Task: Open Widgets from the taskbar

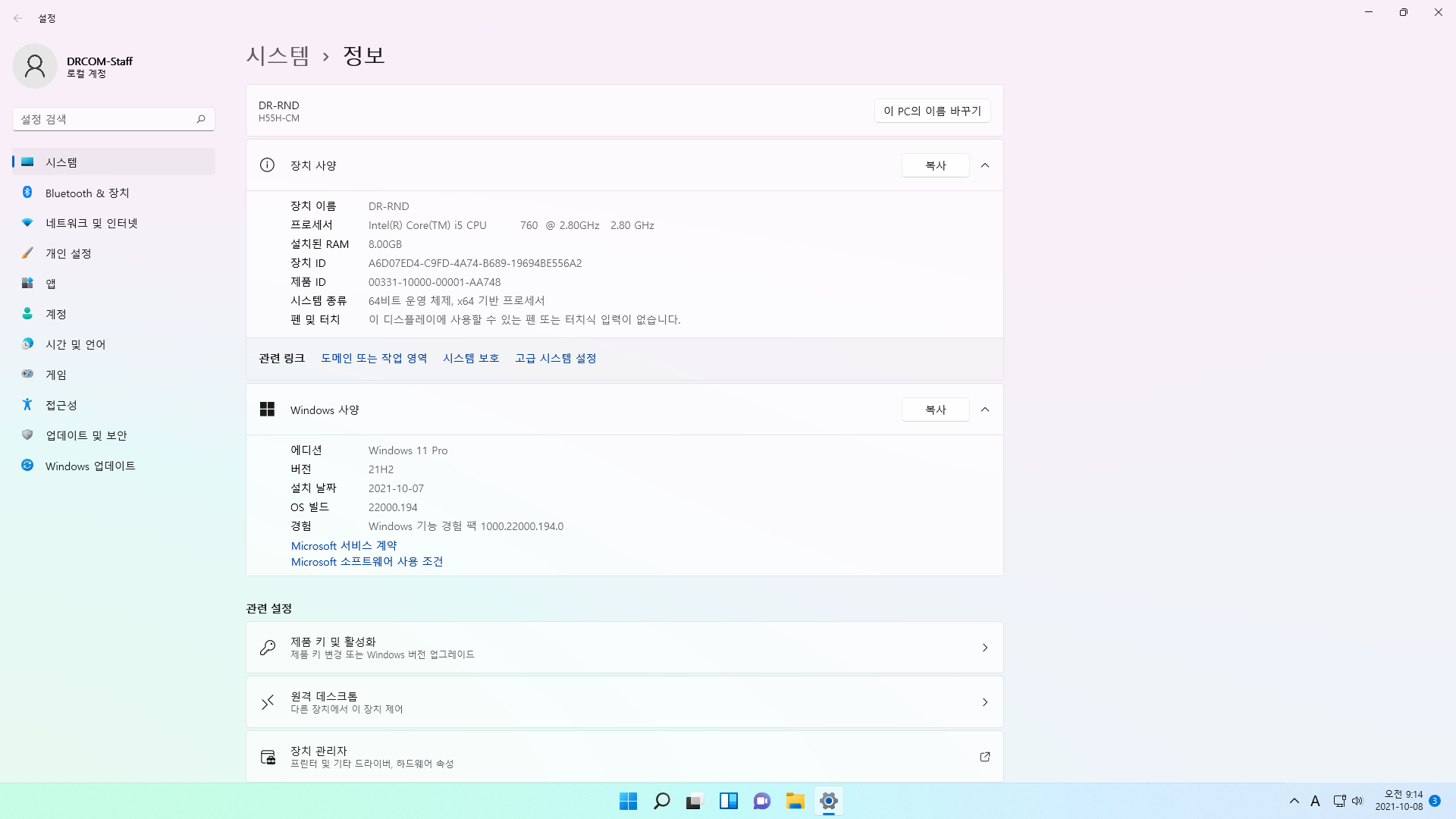Action: tap(728, 801)
